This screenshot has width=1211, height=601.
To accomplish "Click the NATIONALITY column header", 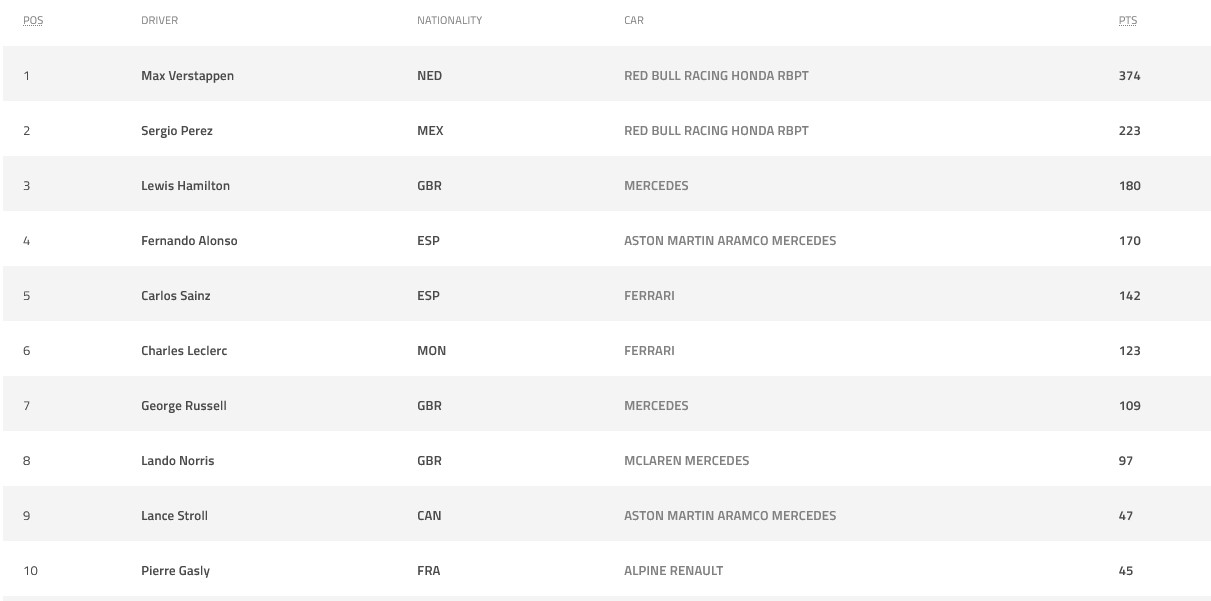I will (449, 20).
